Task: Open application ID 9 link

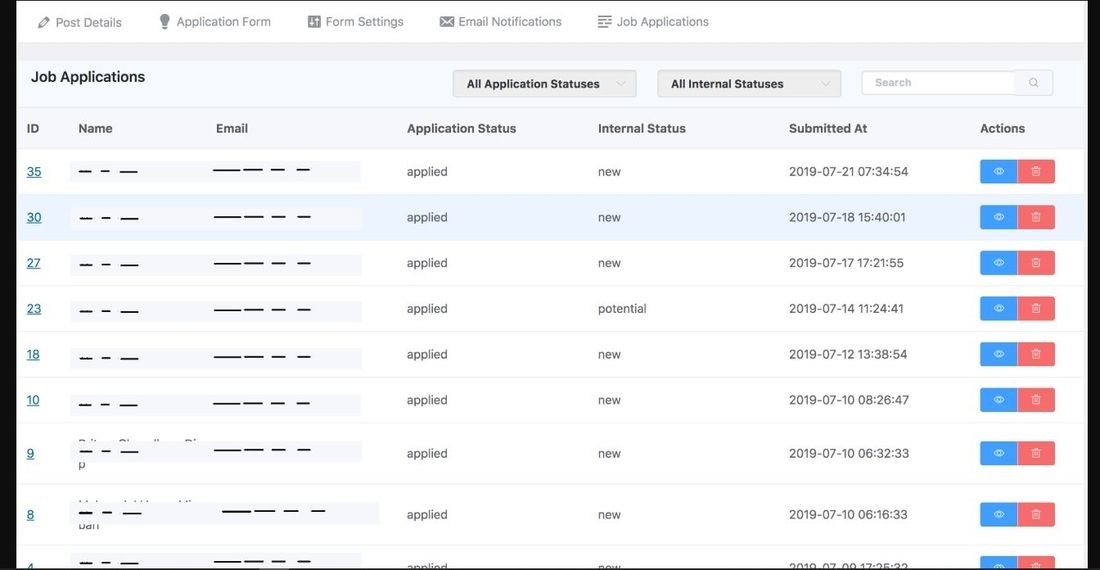Action: 30,454
